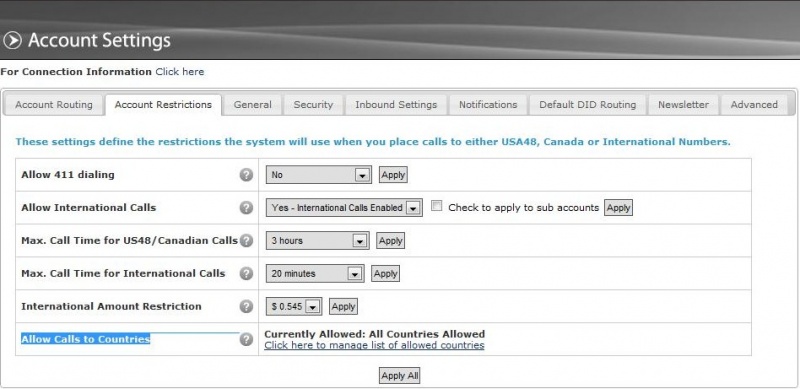The image size is (800, 389).
Task: Show help for Max. Call Time International Calls
Action: point(246,274)
